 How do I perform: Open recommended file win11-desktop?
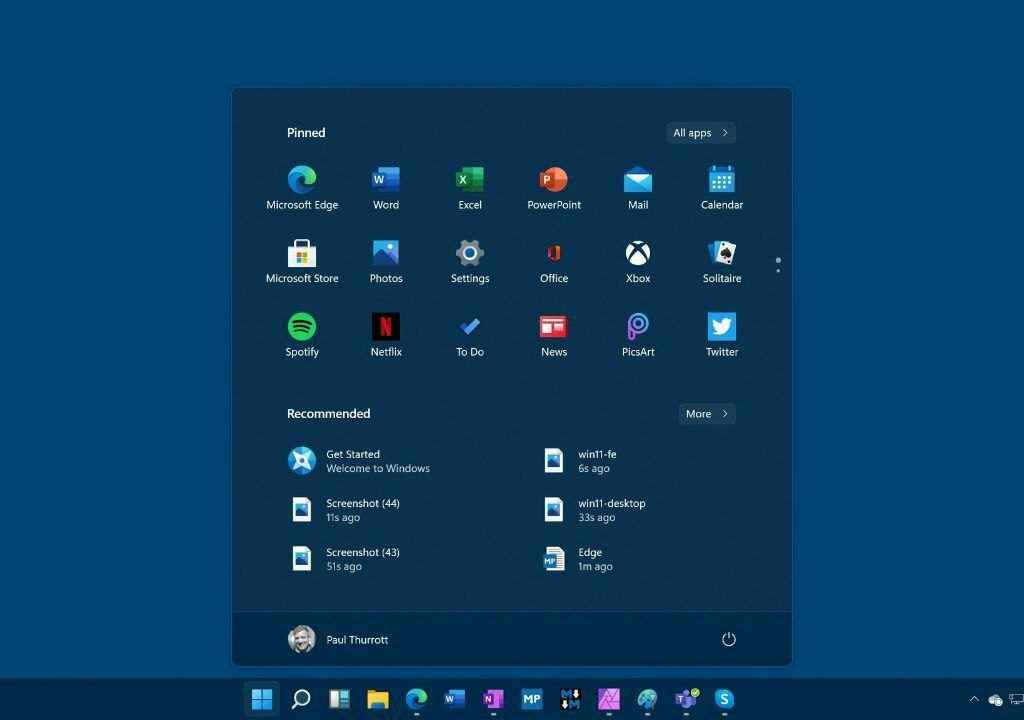click(594, 510)
